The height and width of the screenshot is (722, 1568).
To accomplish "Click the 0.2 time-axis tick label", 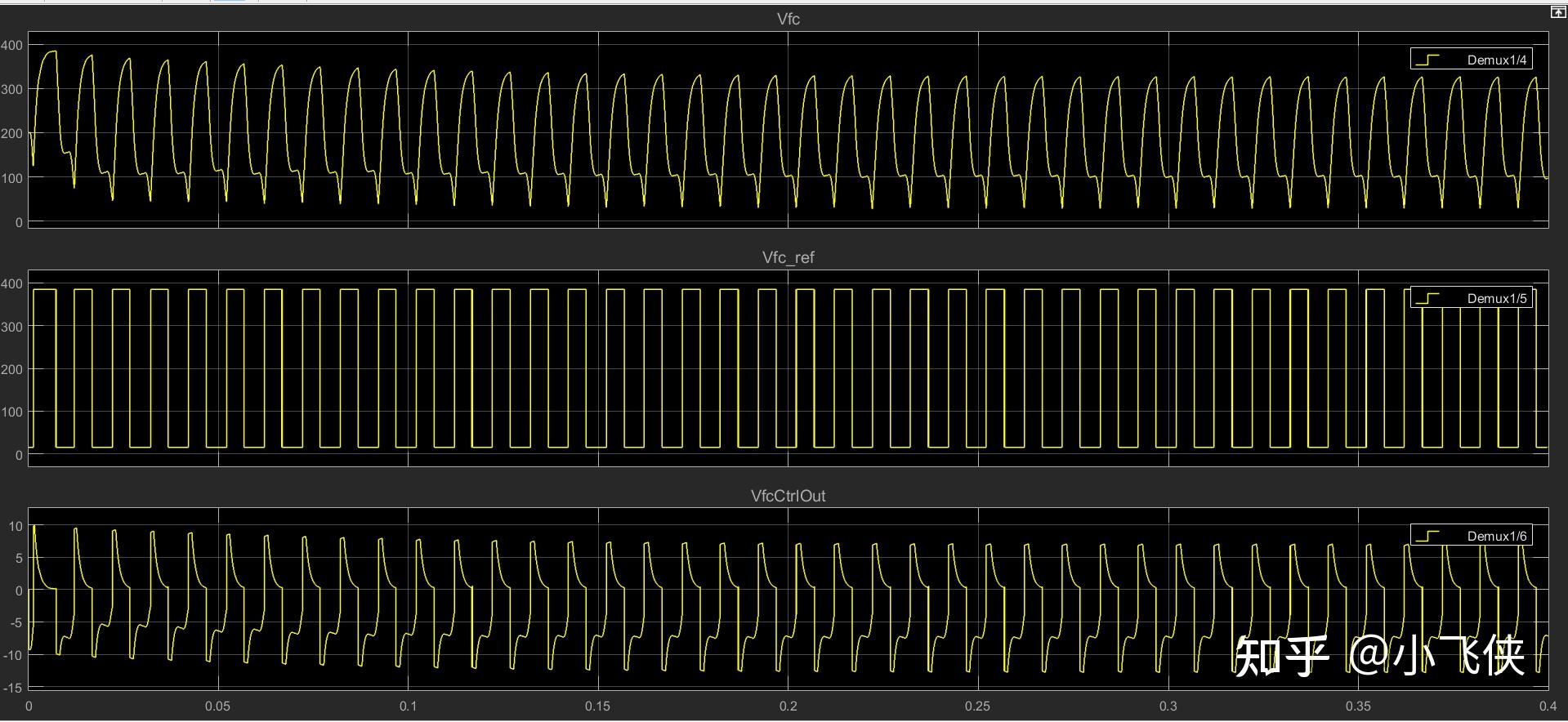I will pyautogui.click(x=788, y=706).
